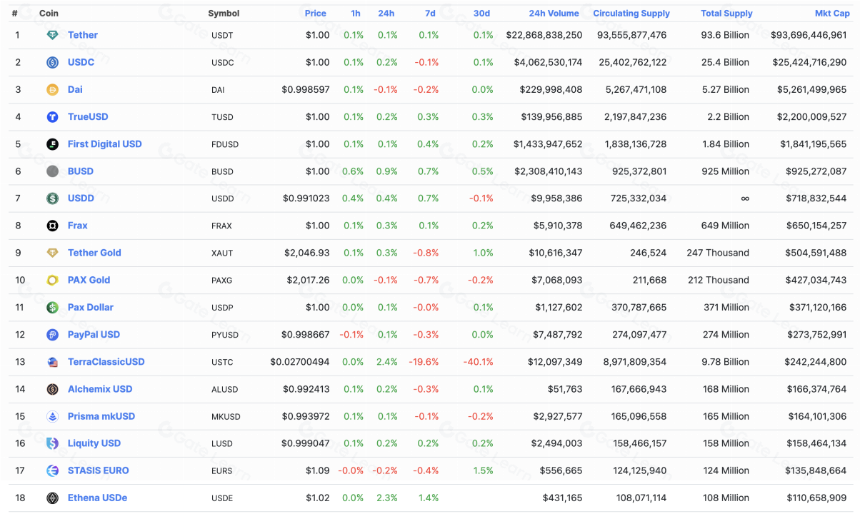Image resolution: width=860 pixels, height=514 pixels.
Task: Open the USDC coin link
Action: click(x=81, y=63)
